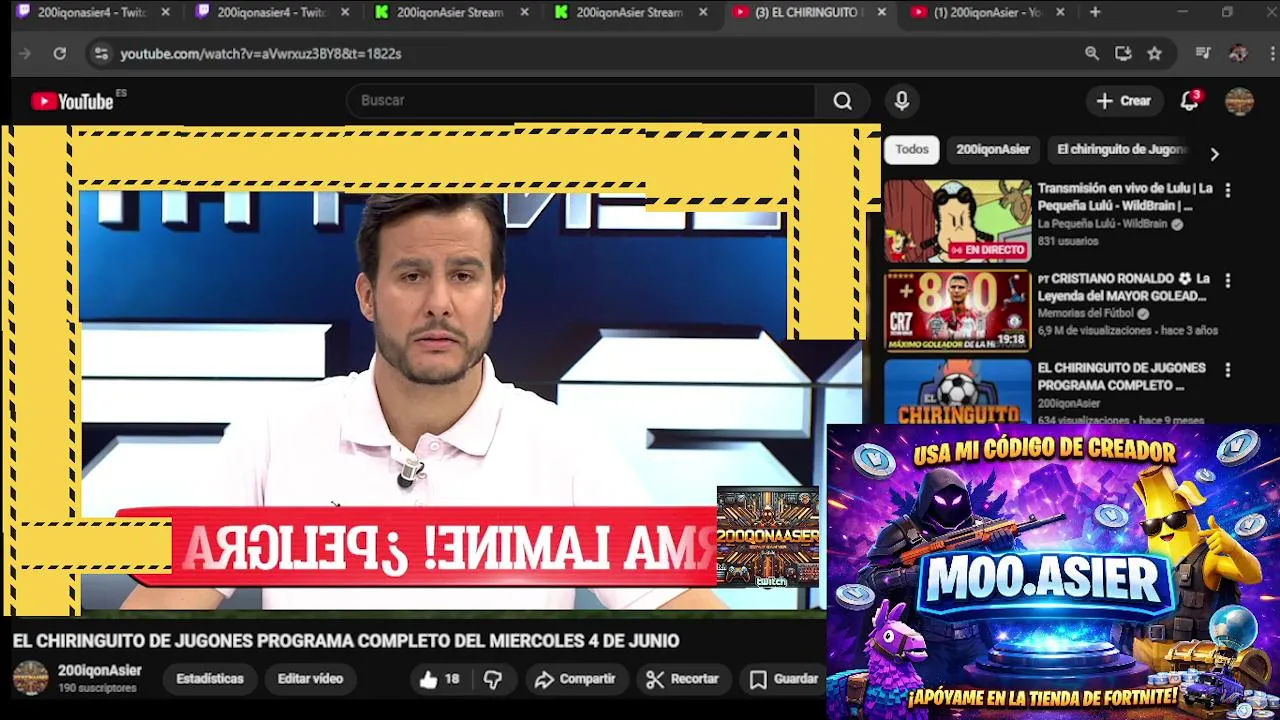The height and width of the screenshot is (720, 1280).
Task: Click the 200iqonAsier channel name link
Action: pos(100,671)
